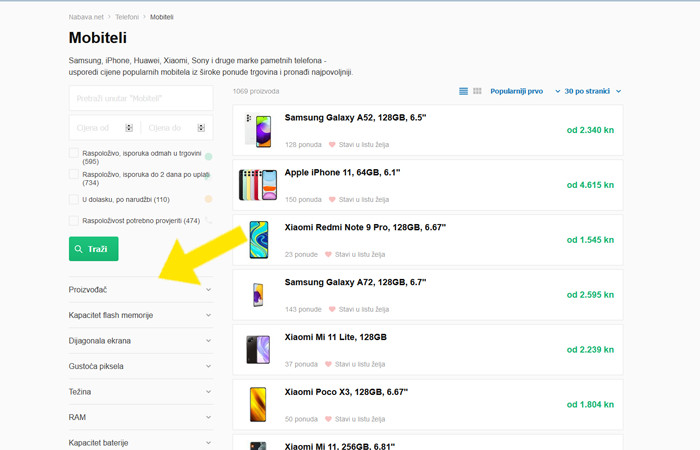Check Raspoloživost potrebno provjeriti filter
Screen dimensions: 700x450
(x=74, y=221)
